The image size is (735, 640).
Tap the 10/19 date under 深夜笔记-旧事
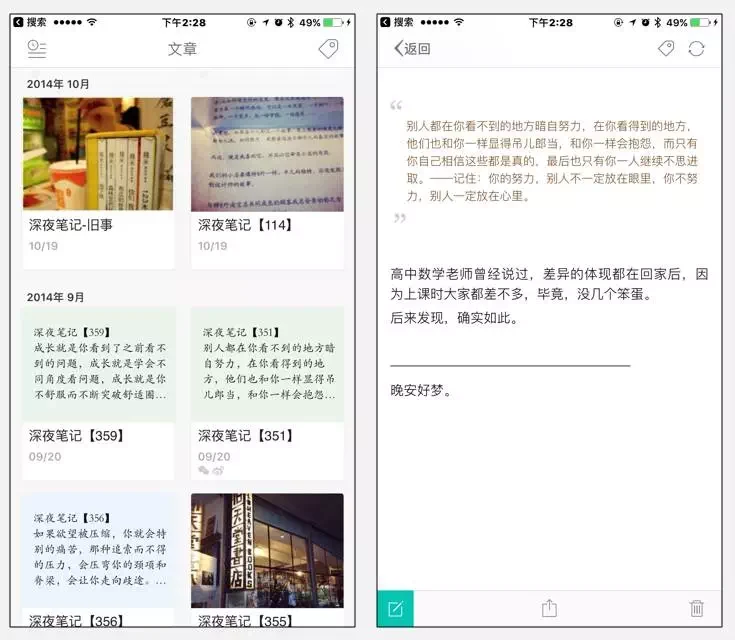tap(43, 246)
